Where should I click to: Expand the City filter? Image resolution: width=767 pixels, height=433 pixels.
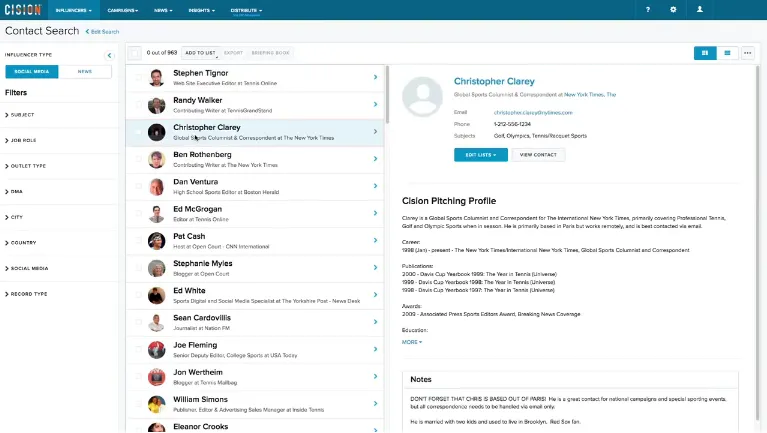click(x=14, y=217)
